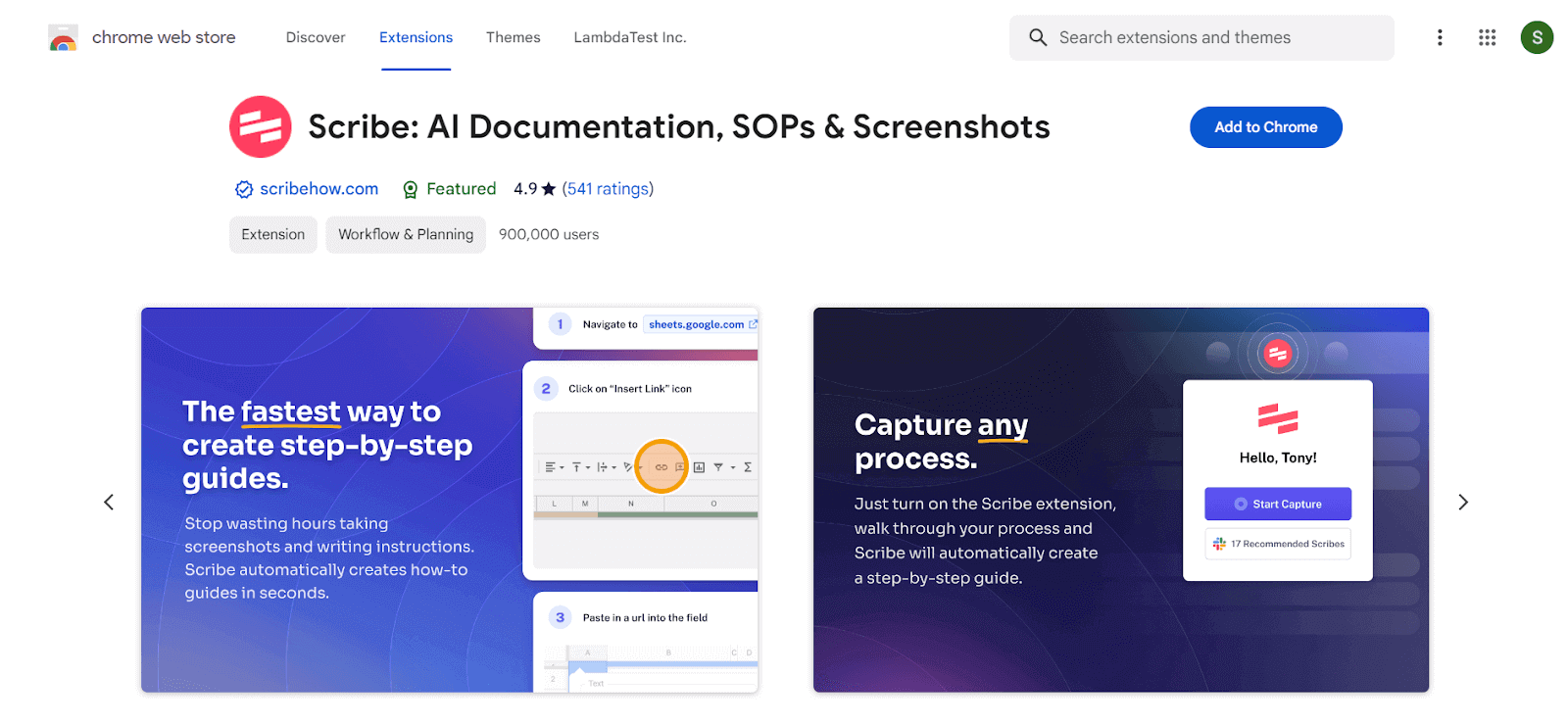Click the chrome web store title text

(164, 37)
